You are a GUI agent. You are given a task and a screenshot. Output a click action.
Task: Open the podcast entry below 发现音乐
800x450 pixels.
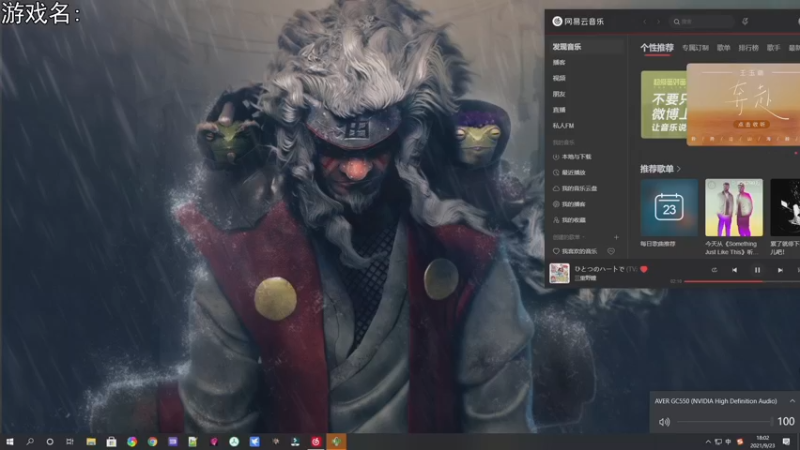tap(559, 62)
